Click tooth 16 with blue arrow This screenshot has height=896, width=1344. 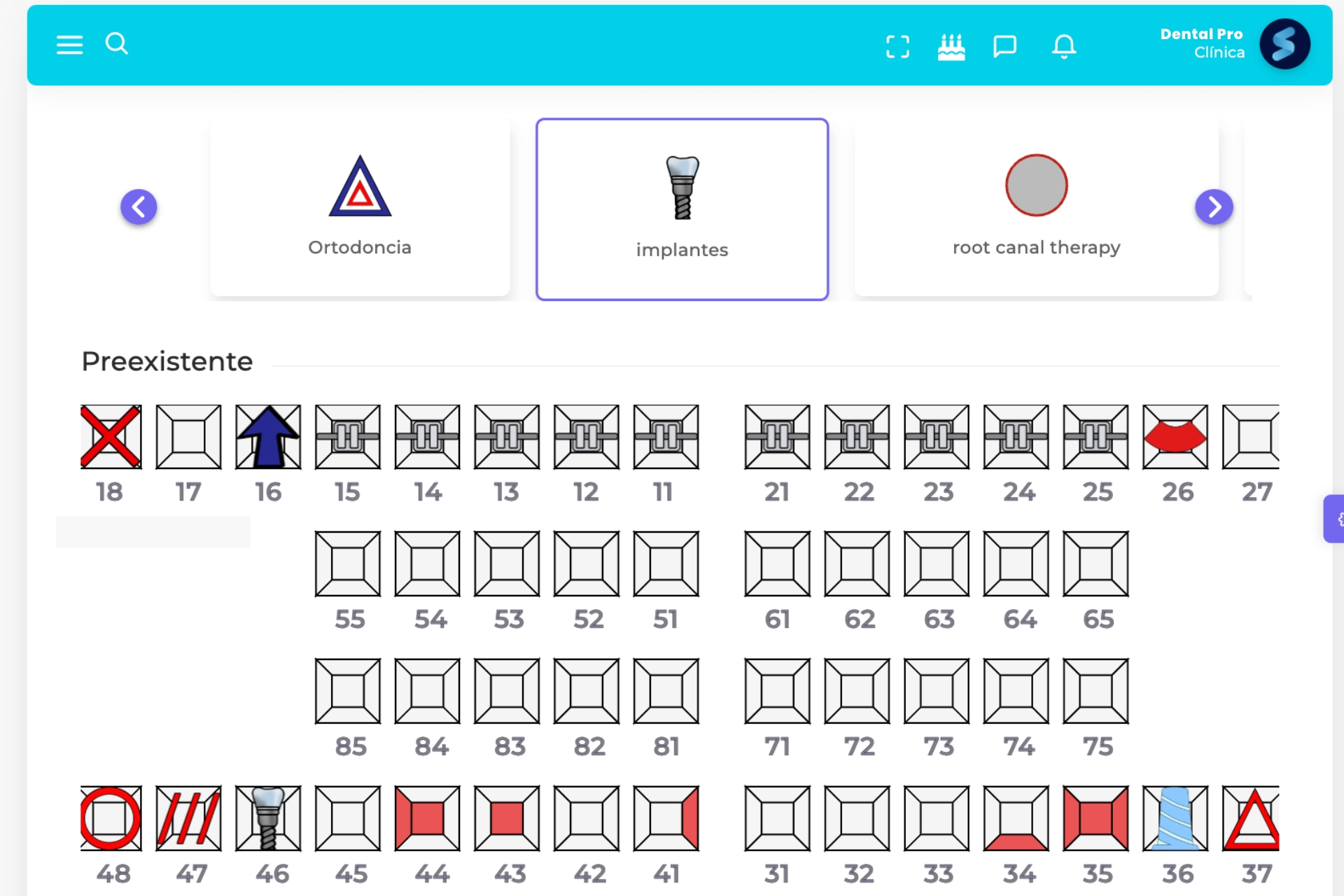point(268,437)
